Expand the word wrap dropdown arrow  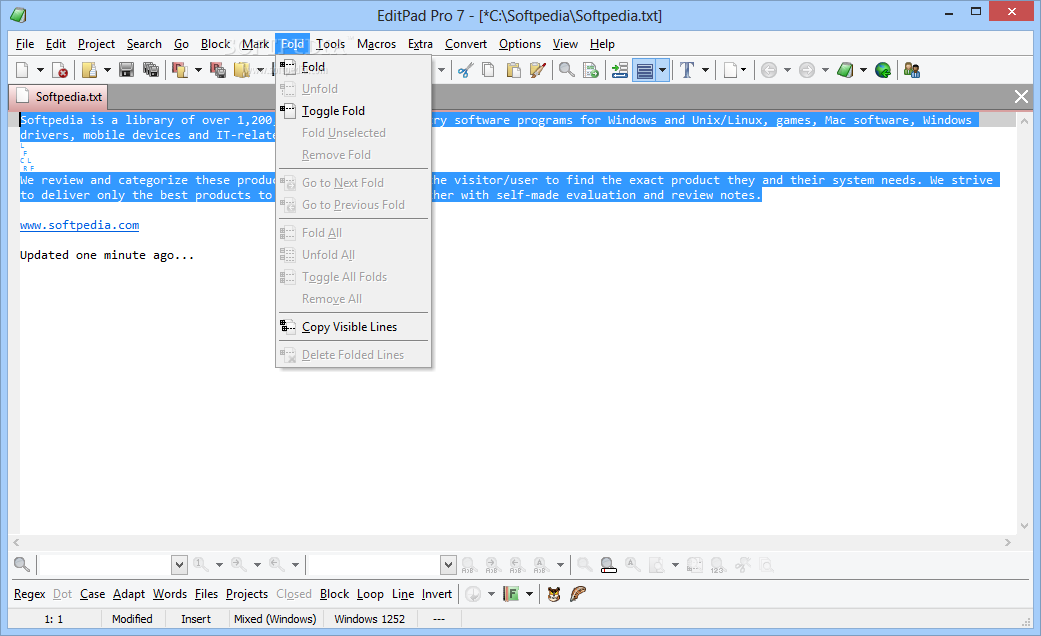click(663, 70)
